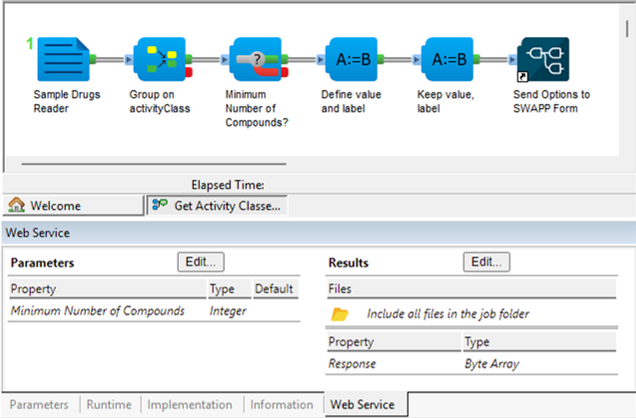This screenshot has width=636, height=418.
Task: Click the red fail port of Minimum Number filter
Action: point(285,72)
